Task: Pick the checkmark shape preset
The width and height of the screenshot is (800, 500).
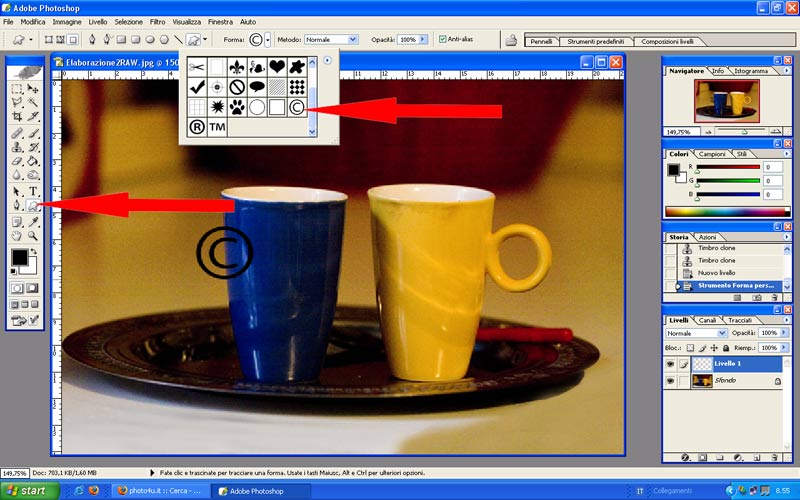Action: [196, 87]
